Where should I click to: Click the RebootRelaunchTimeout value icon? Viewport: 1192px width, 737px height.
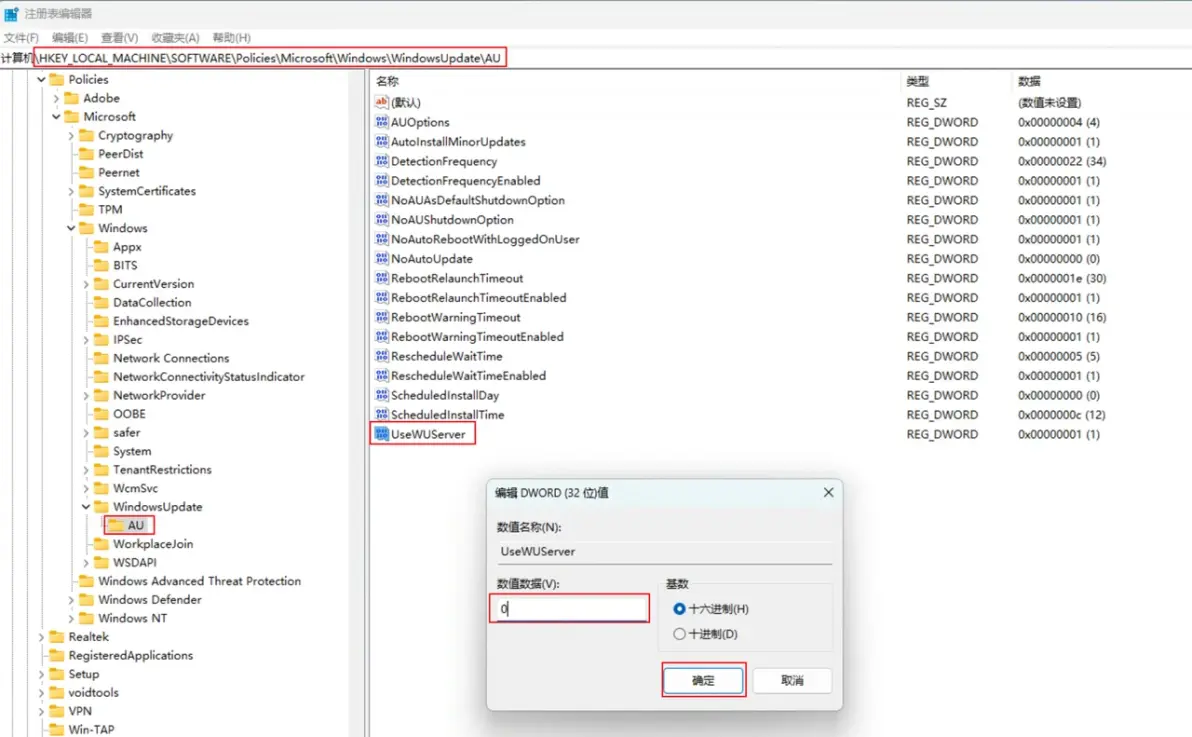pos(382,278)
